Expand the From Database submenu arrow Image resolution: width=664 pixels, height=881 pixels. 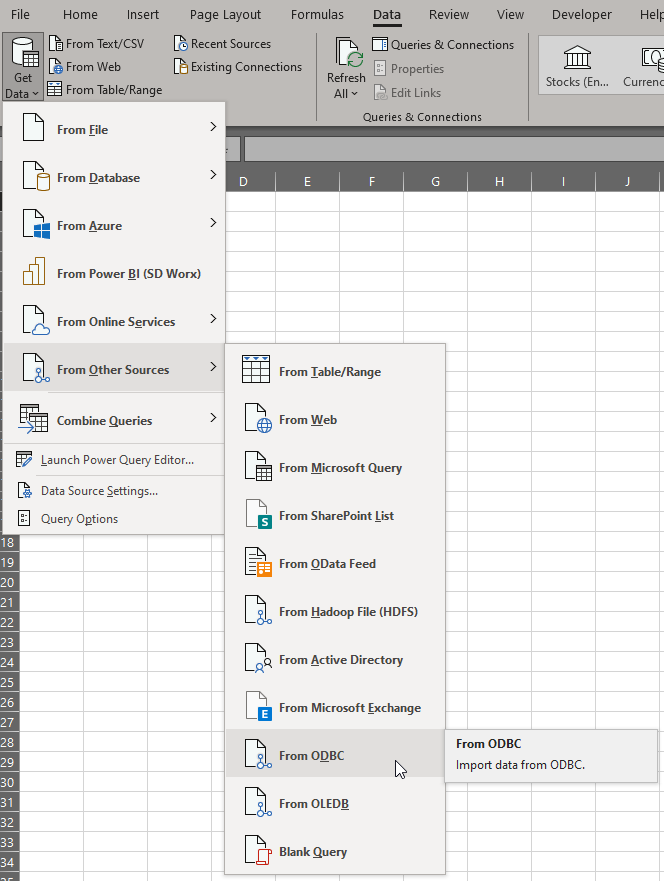(x=213, y=175)
